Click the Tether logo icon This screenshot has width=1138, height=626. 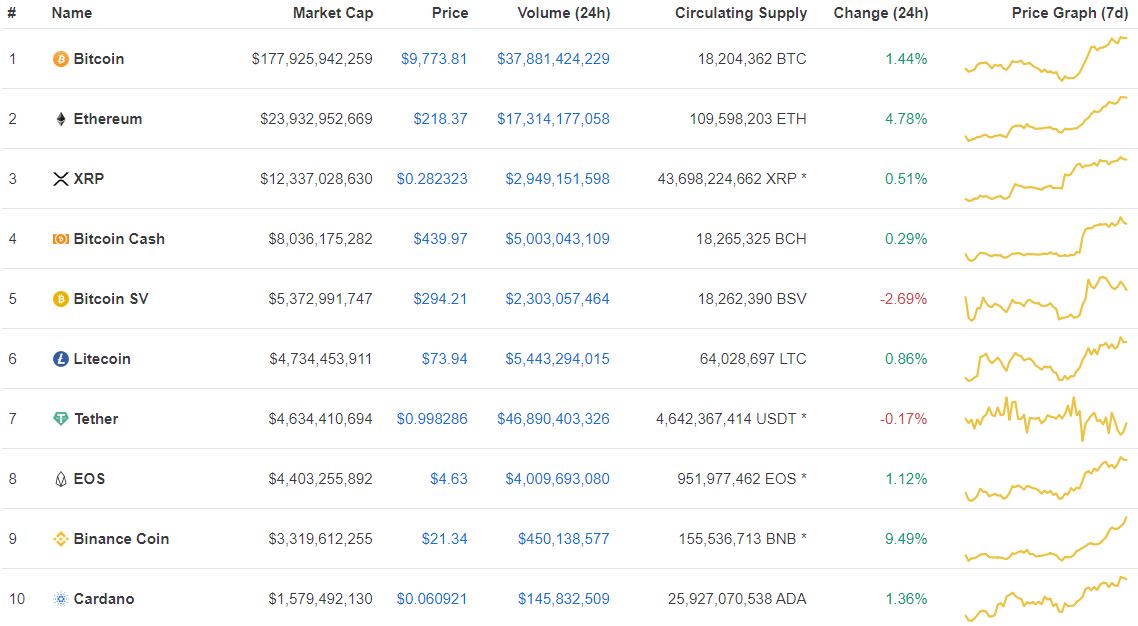click(x=61, y=419)
